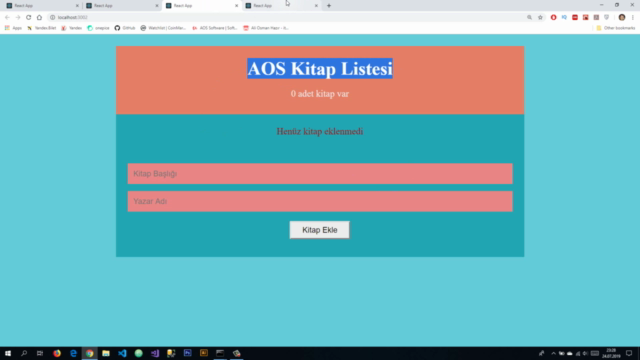Image resolution: width=640 pixels, height=360 pixels.
Task: Open Visual Studio from the taskbar
Action: coord(155,353)
